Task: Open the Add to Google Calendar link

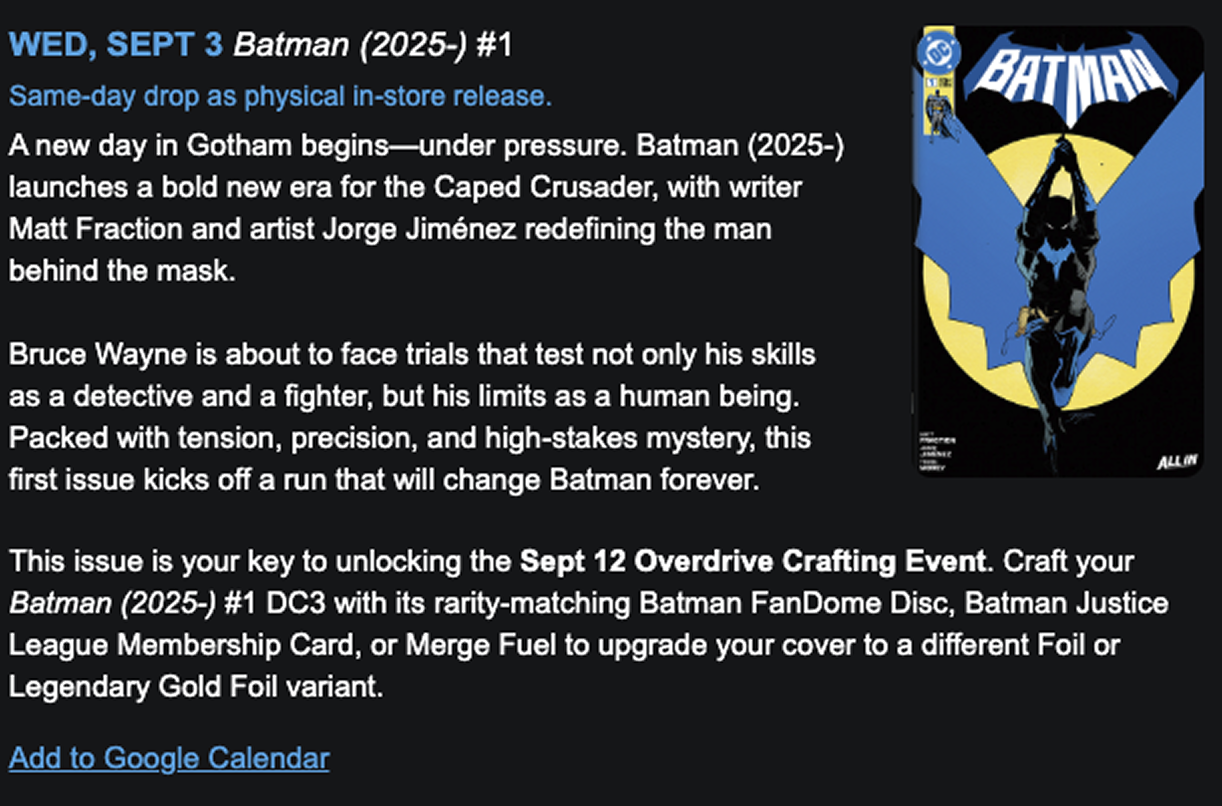Action: click(x=169, y=758)
